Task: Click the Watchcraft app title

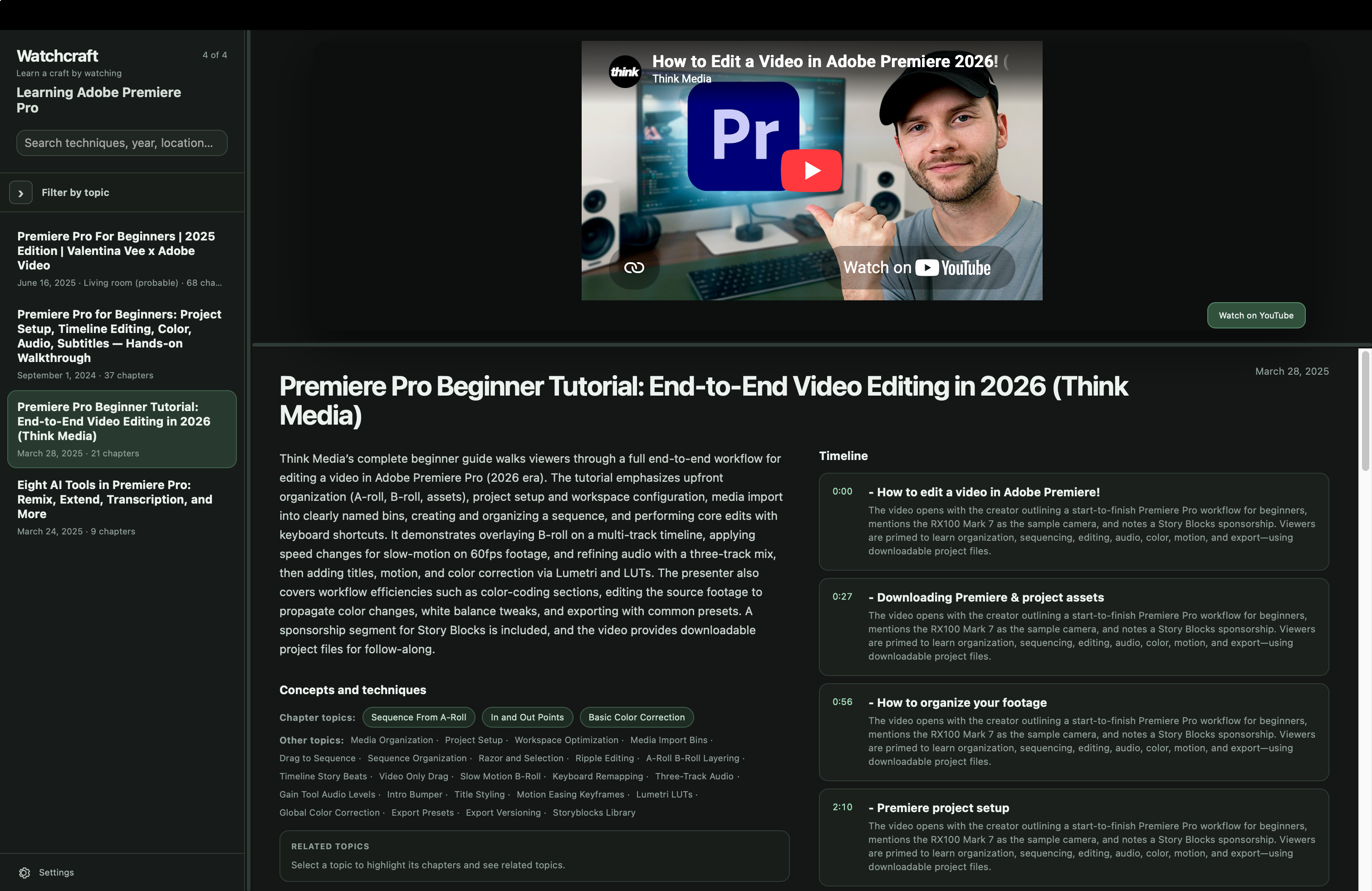Action: [x=57, y=55]
